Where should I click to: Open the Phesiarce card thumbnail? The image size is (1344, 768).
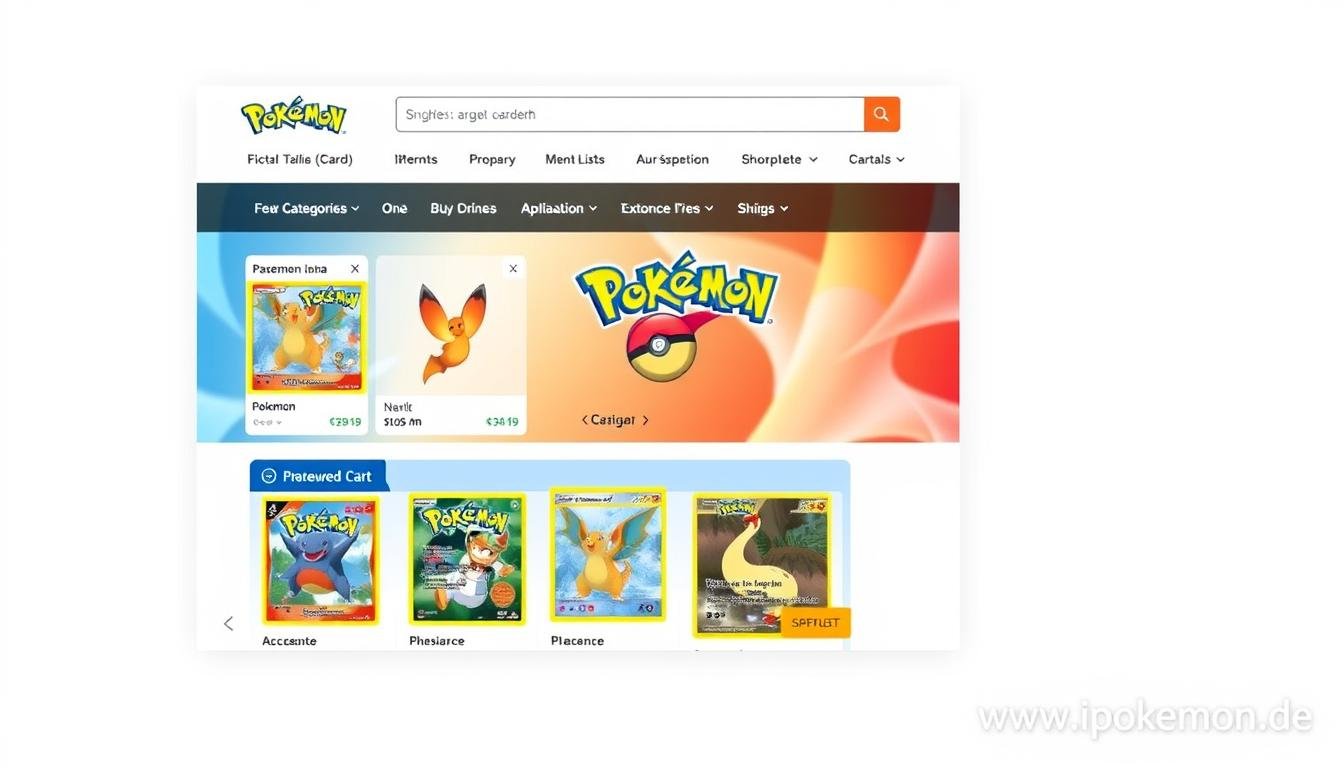coord(466,557)
